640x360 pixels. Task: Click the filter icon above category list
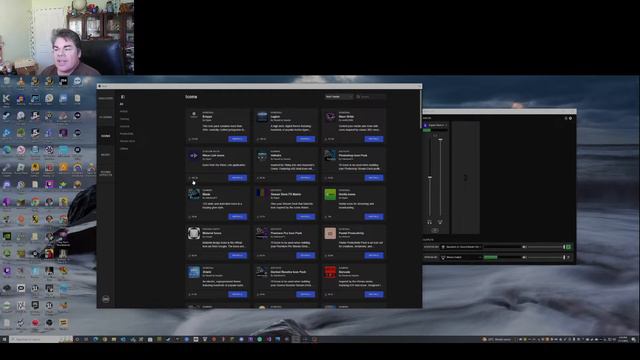[x=122, y=97]
